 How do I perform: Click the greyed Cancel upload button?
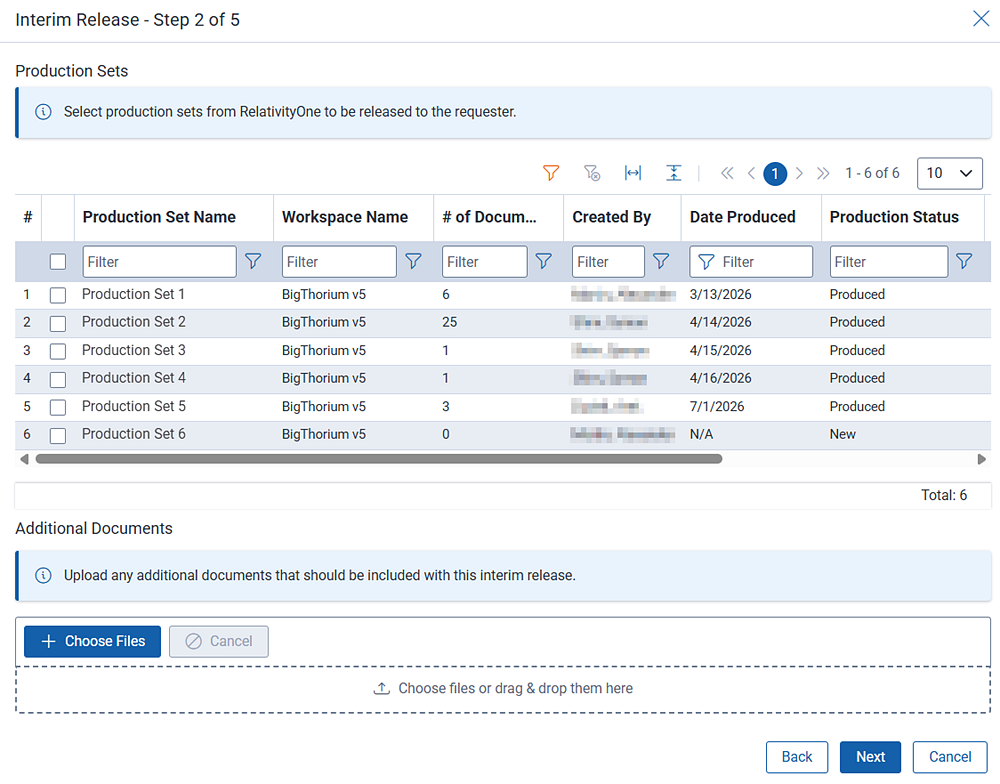coord(219,641)
